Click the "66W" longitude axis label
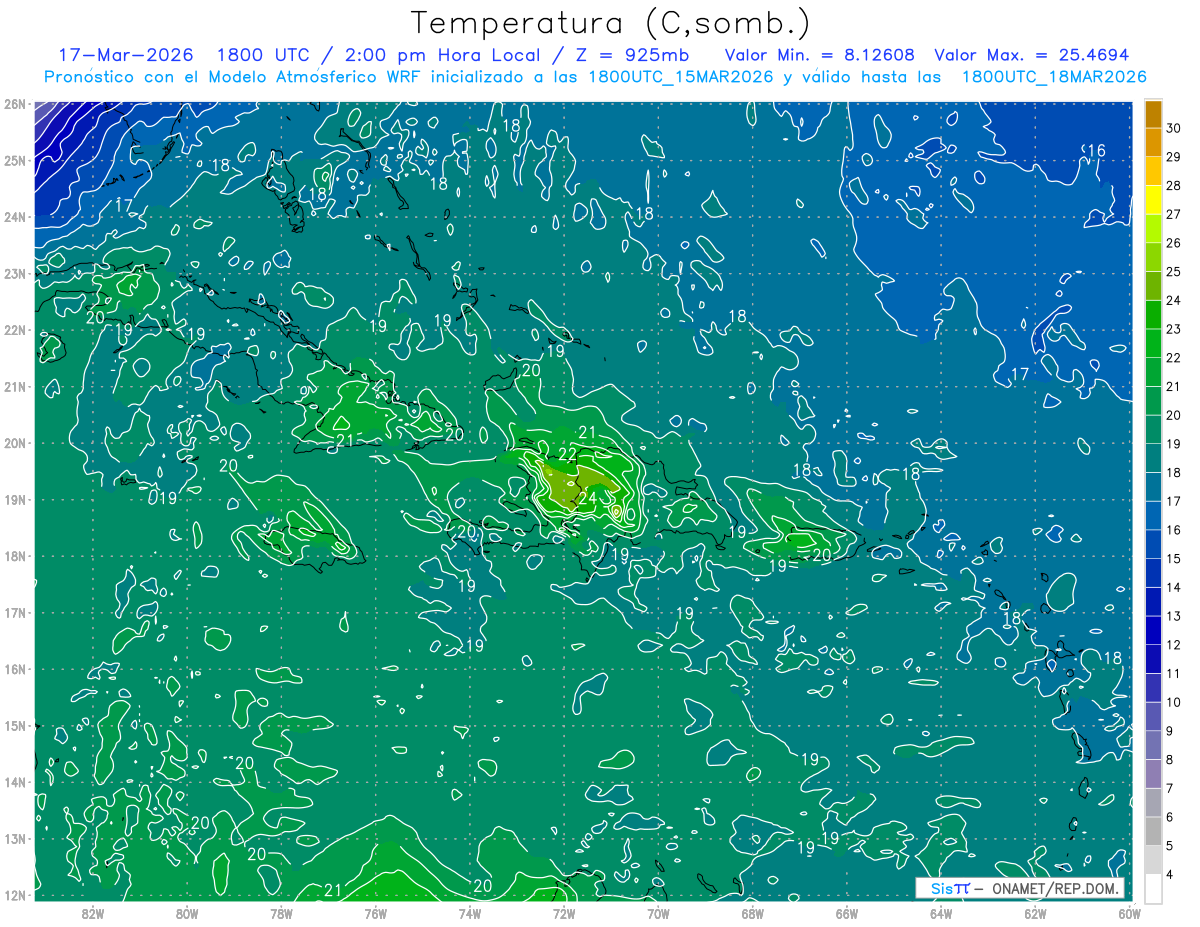This screenshot has height=927, width=1200. [x=847, y=913]
